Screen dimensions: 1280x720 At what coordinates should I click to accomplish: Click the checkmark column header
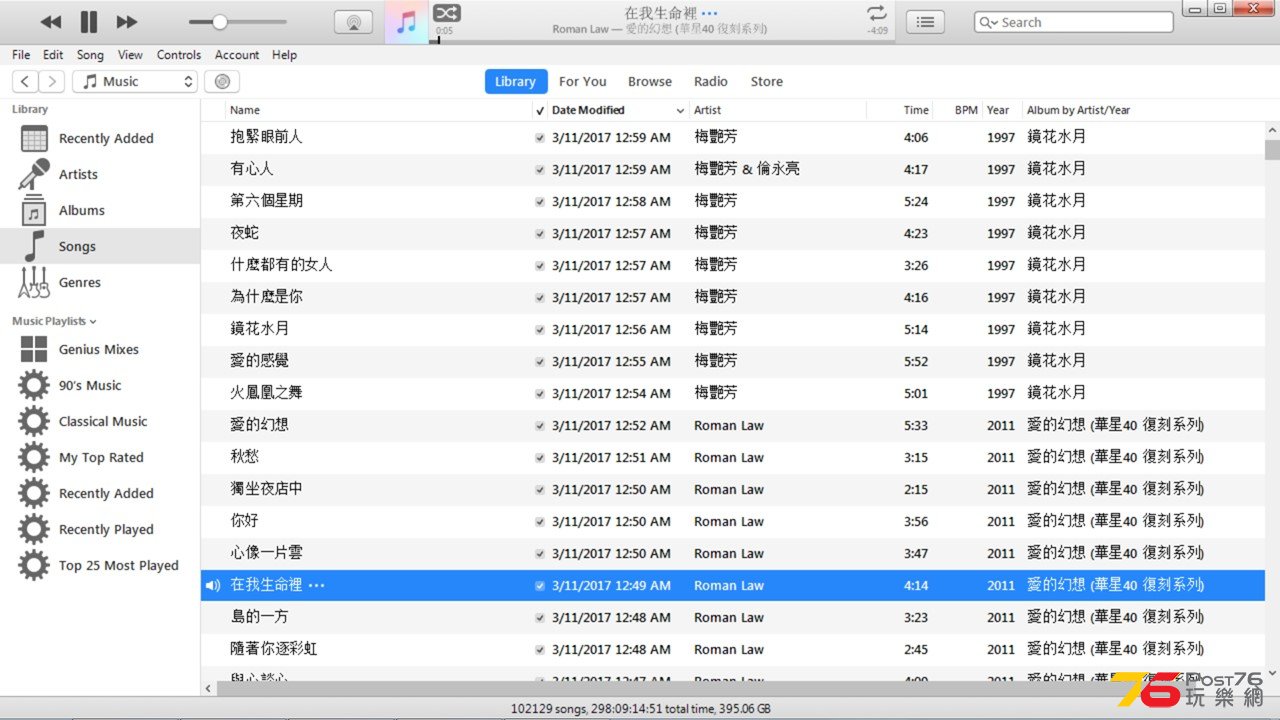(540, 110)
